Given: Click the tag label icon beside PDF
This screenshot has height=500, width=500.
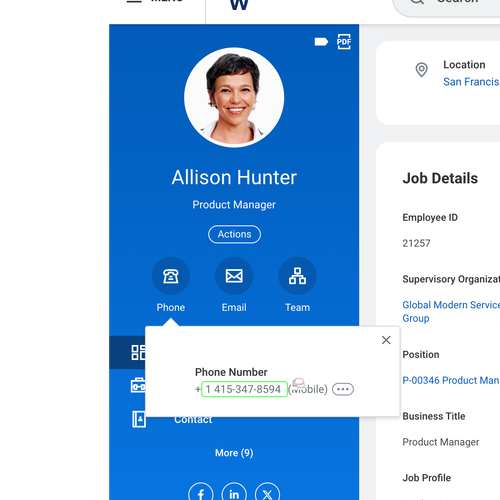Looking at the screenshot, I should click(x=321, y=42).
